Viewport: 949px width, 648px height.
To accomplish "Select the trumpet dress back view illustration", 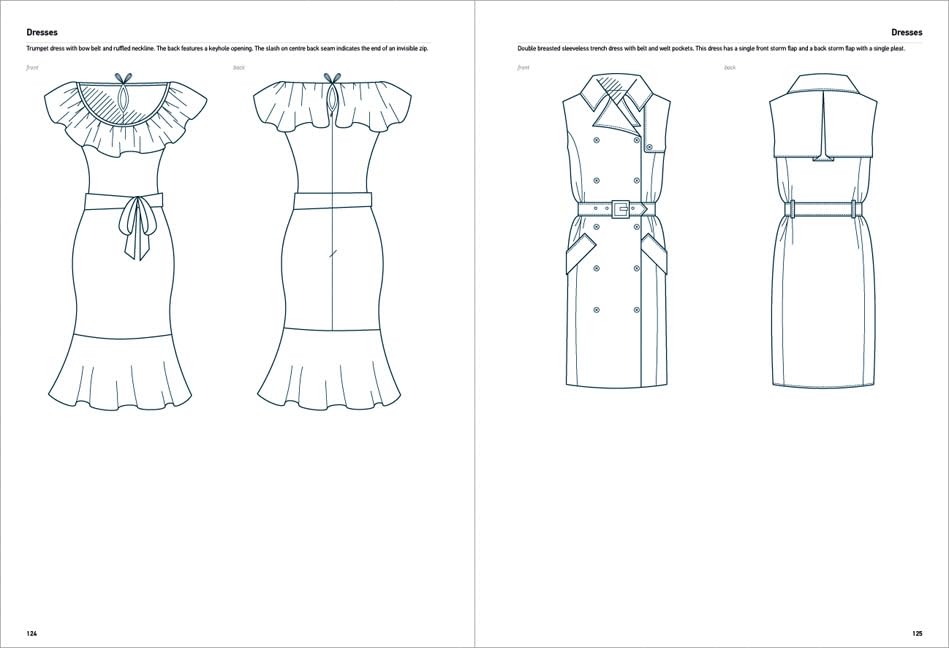I will click(x=330, y=240).
